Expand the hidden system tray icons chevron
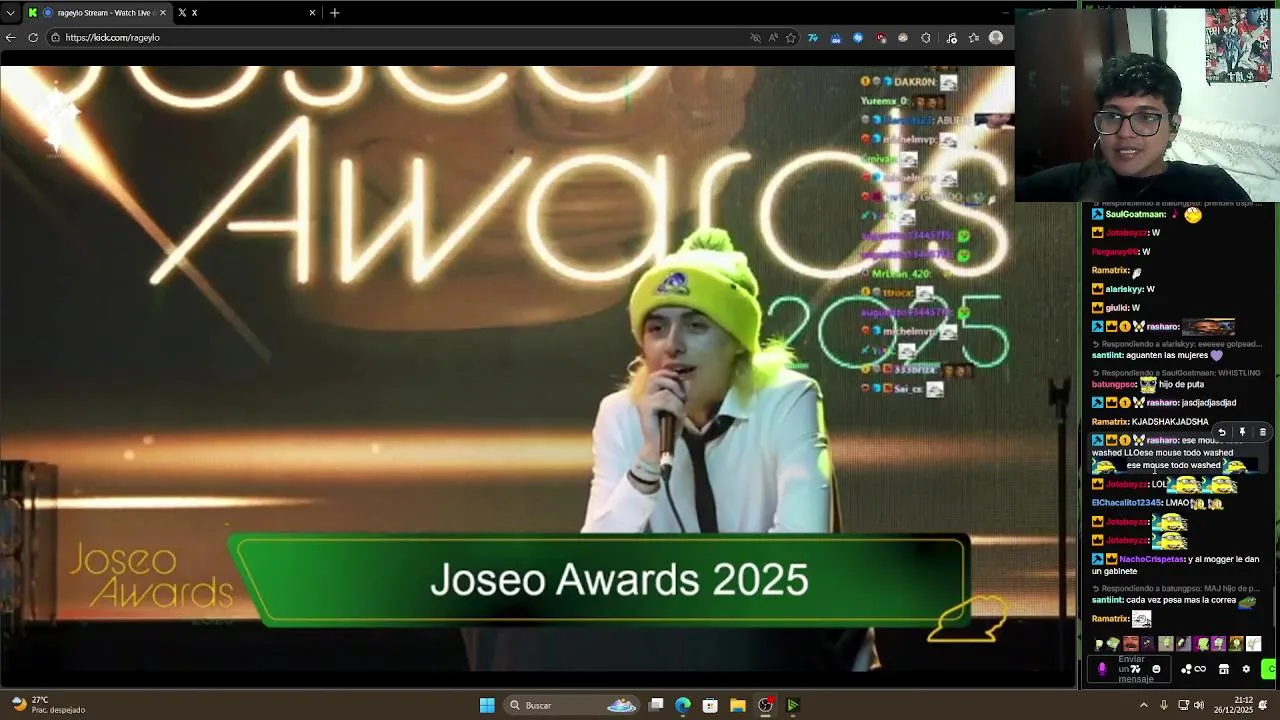The height and width of the screenshot is (720, 1280). pyautogui.click(x=1144, y=705)
